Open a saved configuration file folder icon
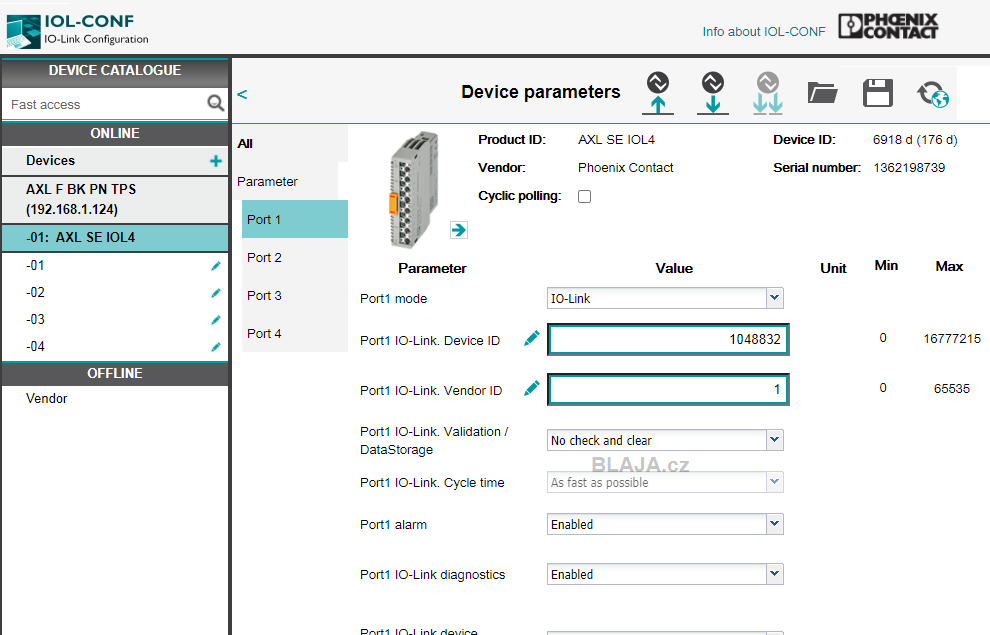 pyautogui.click(x=823, y=93)
